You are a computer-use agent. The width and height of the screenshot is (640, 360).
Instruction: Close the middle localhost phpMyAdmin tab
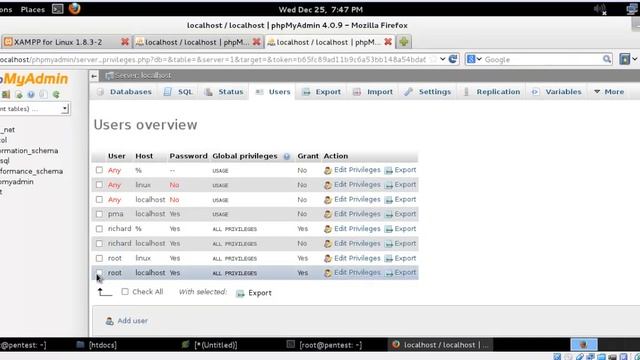(256, 42)
